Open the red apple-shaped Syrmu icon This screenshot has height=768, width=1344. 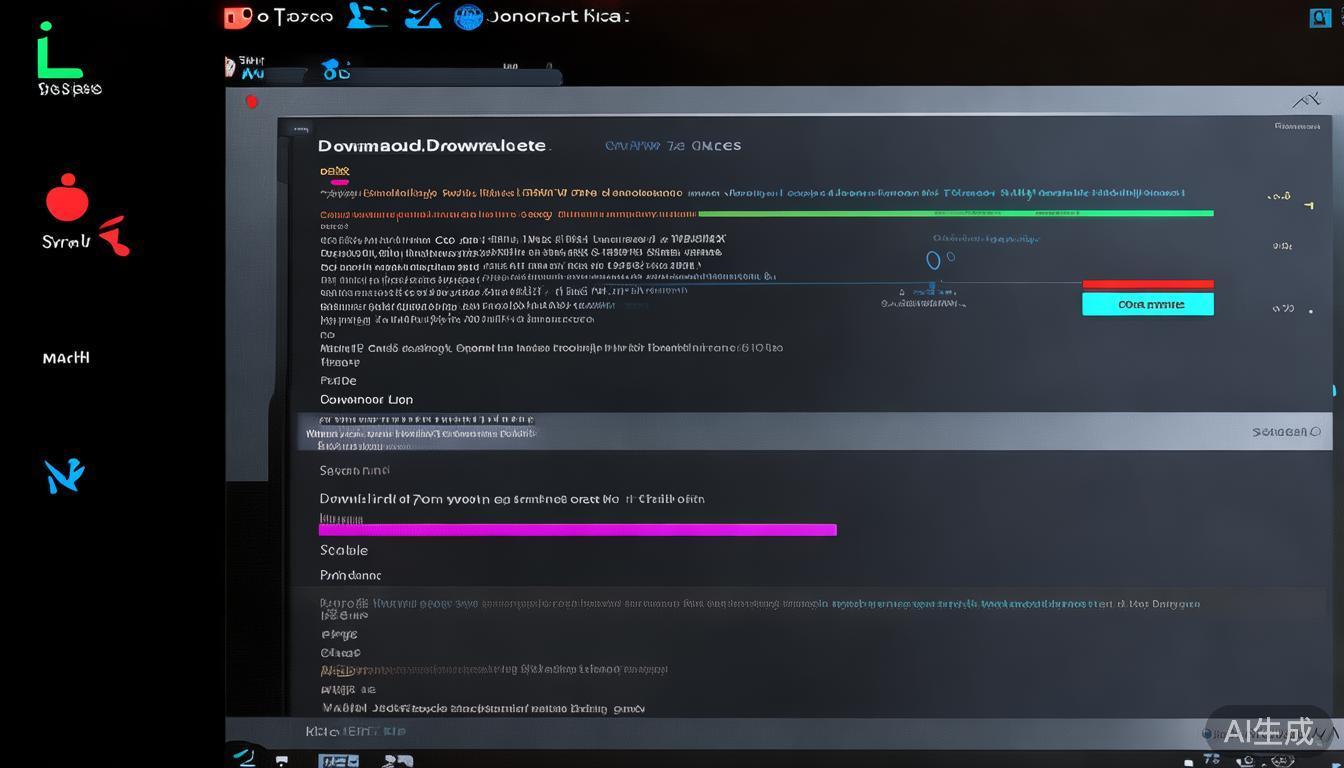68,199
